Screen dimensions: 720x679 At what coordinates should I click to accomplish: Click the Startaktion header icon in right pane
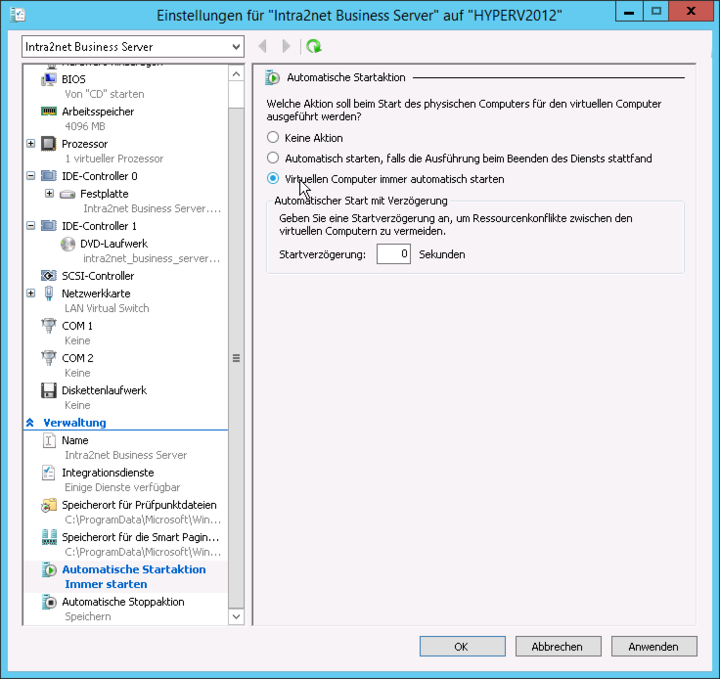272,78
